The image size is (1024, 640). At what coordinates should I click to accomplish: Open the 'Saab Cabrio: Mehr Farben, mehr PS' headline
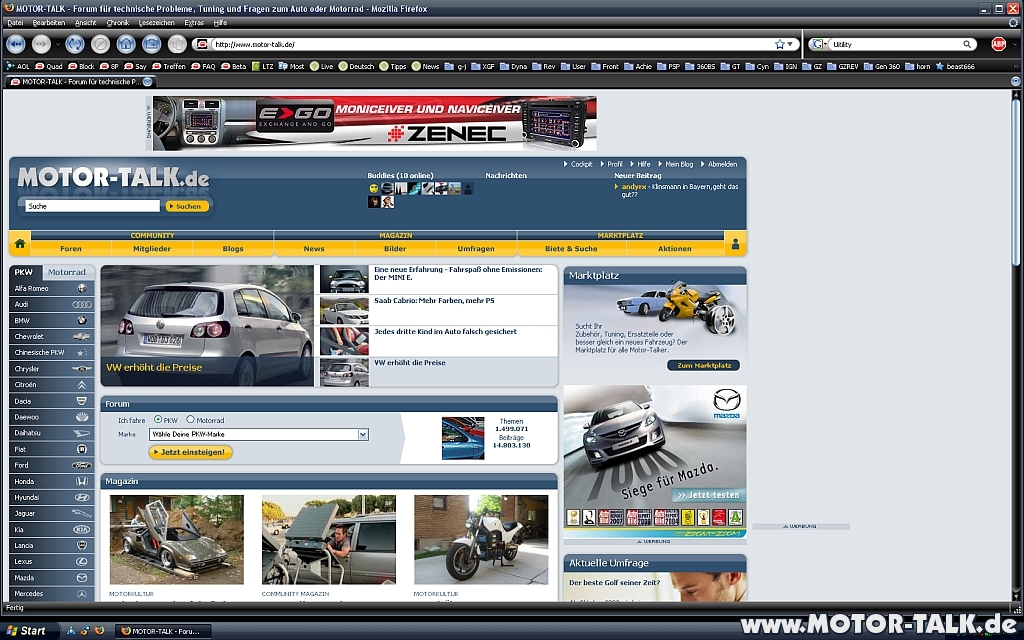click(434, 300)
